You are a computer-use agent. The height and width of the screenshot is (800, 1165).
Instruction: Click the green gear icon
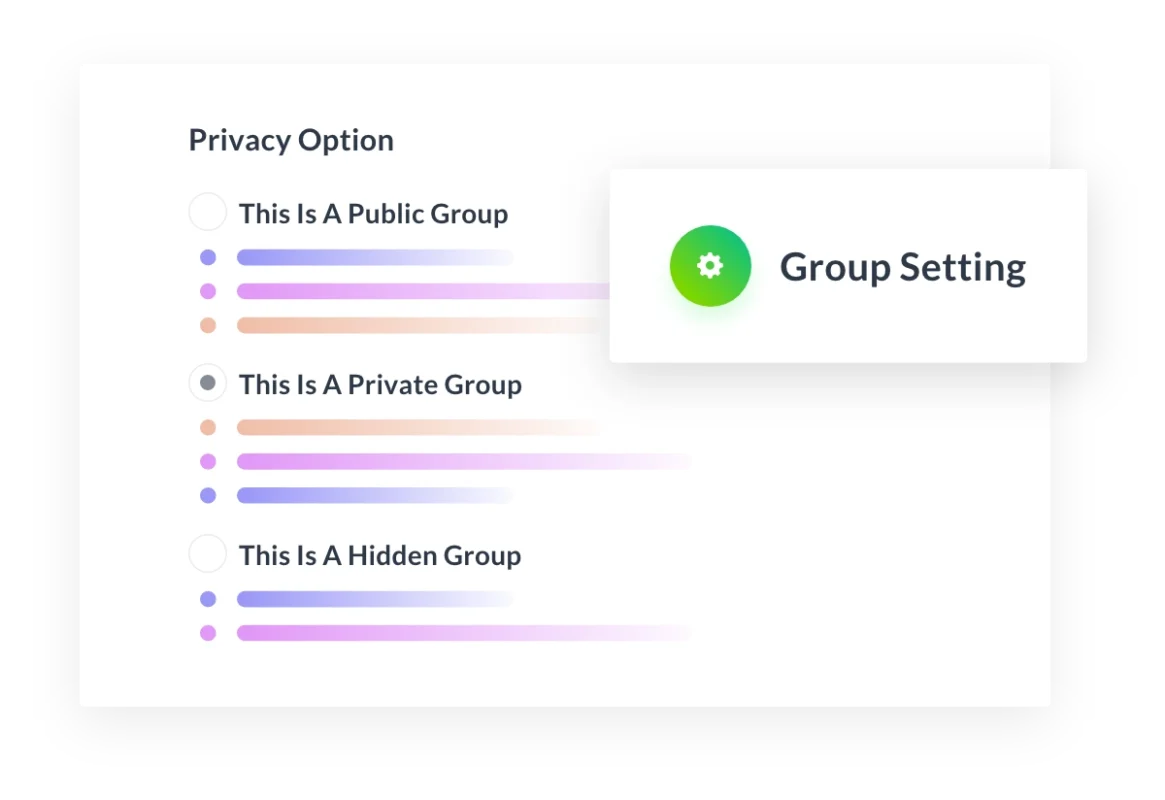pyautogui.click(x=710, y=265)
